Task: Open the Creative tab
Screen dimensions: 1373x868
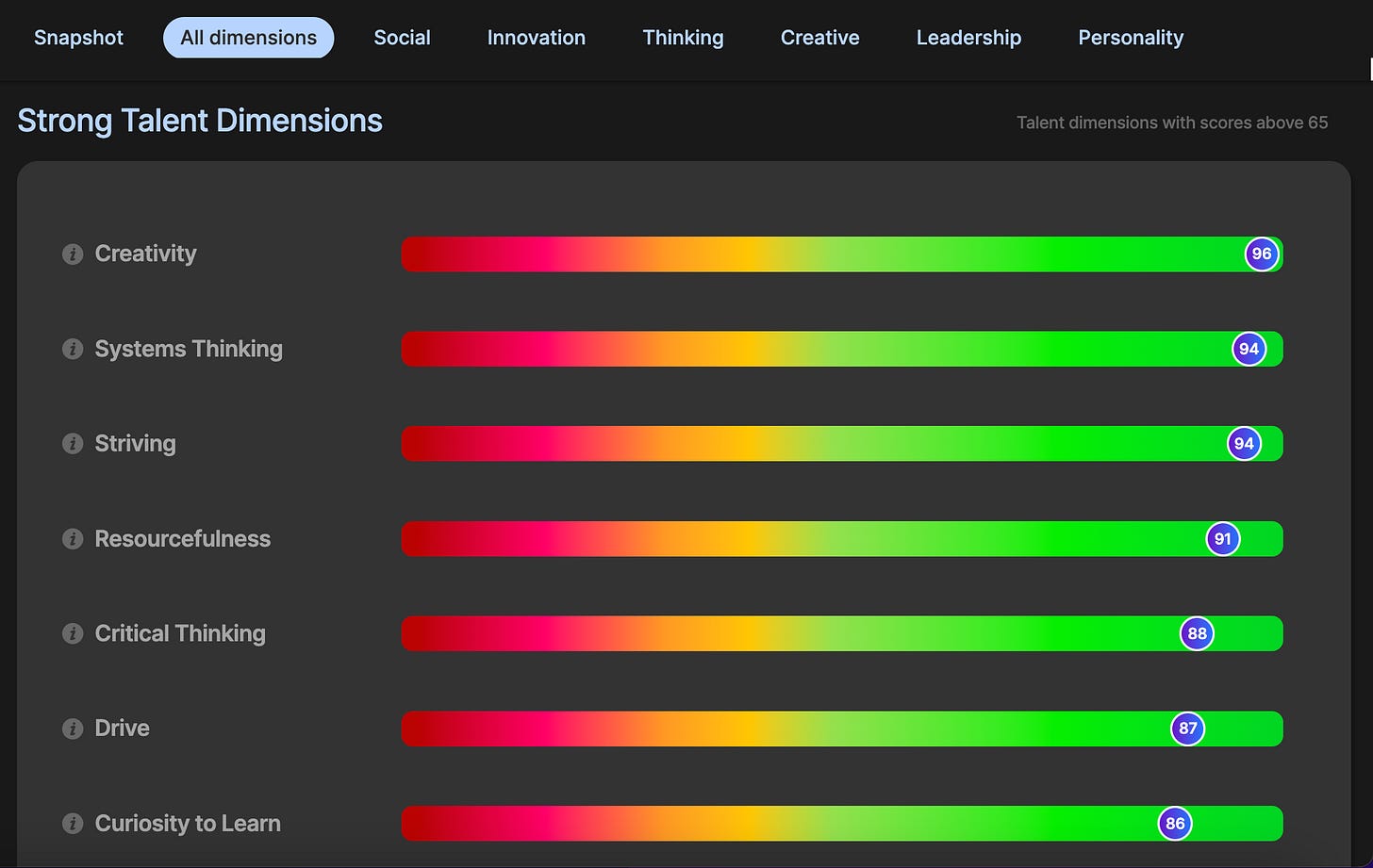Action: pos(820,38)
